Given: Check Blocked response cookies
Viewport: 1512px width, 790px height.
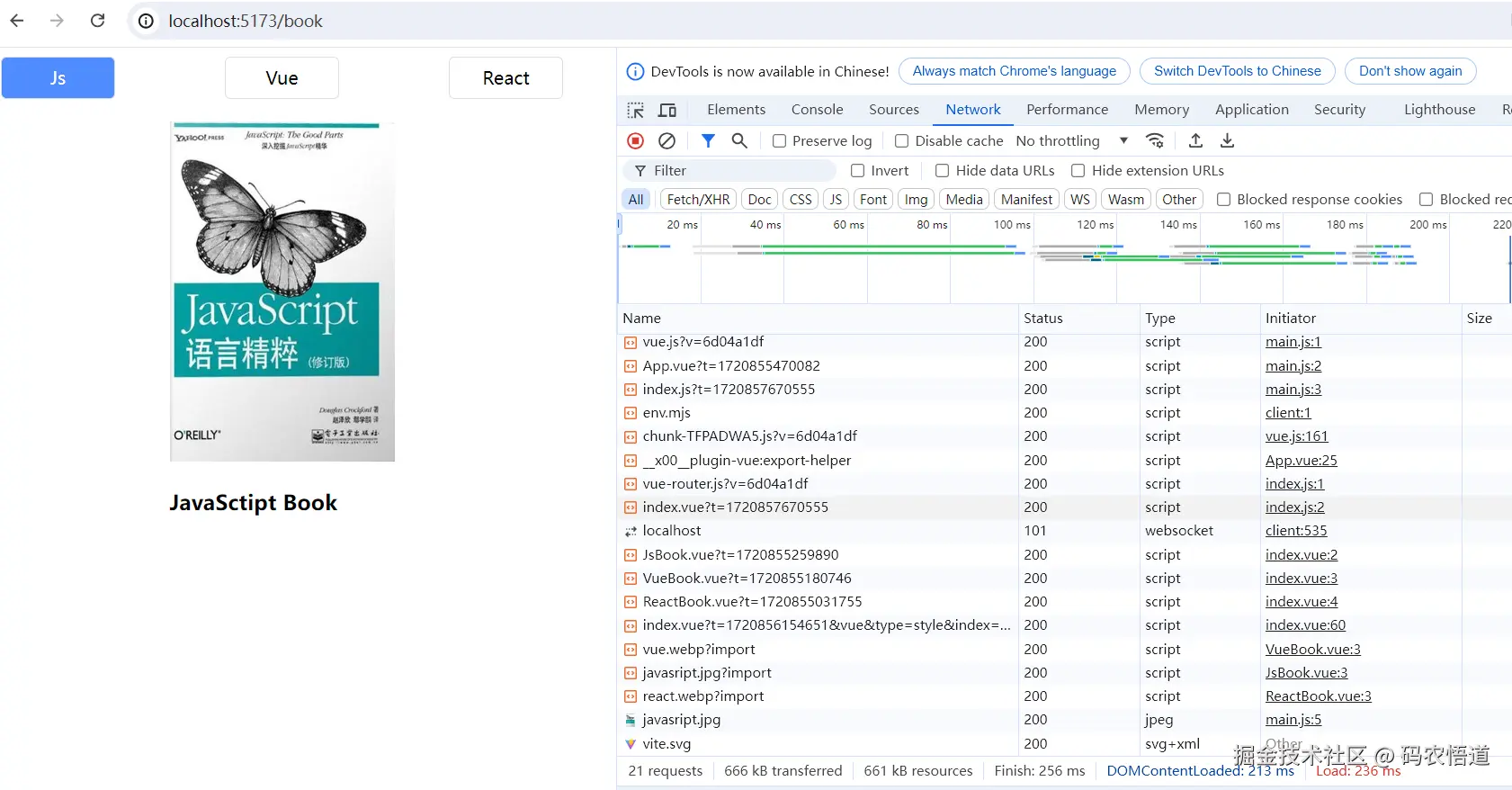Looking at the screenshot, I should point(1223,200).
